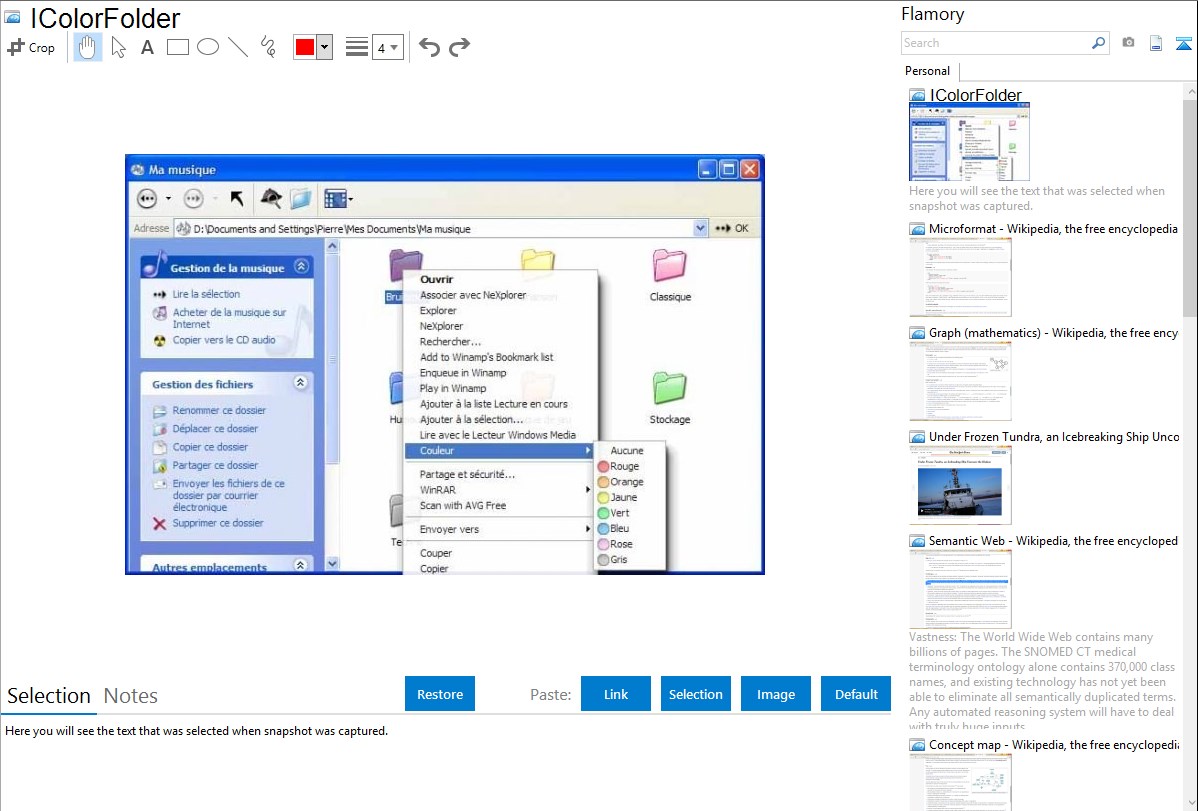Click the Default paste button
The width and height of the screenshot is (1198, 811).
coord(856,694)
